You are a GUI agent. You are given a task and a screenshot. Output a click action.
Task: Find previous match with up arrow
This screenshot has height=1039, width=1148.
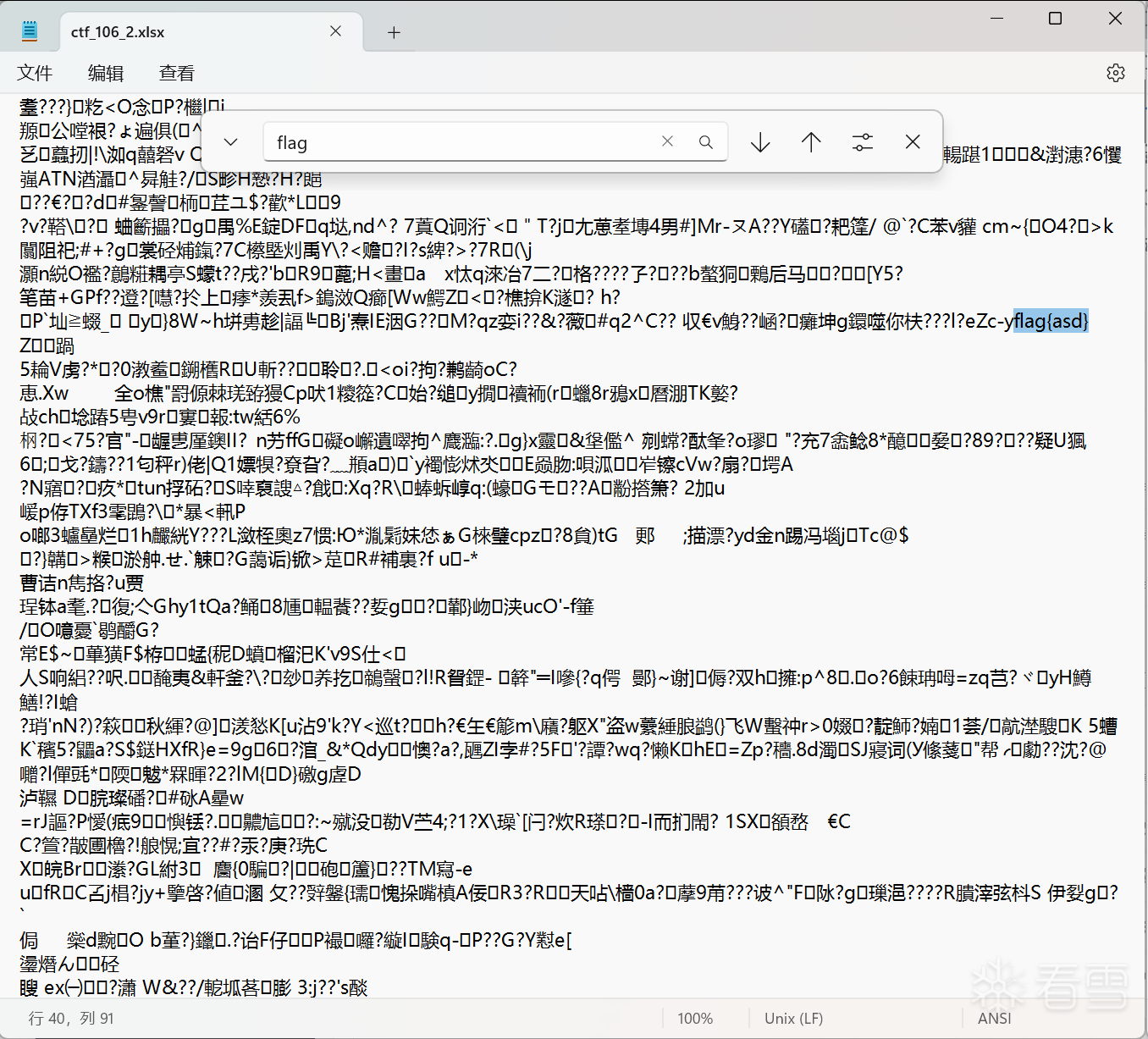(x=811, y=142)
